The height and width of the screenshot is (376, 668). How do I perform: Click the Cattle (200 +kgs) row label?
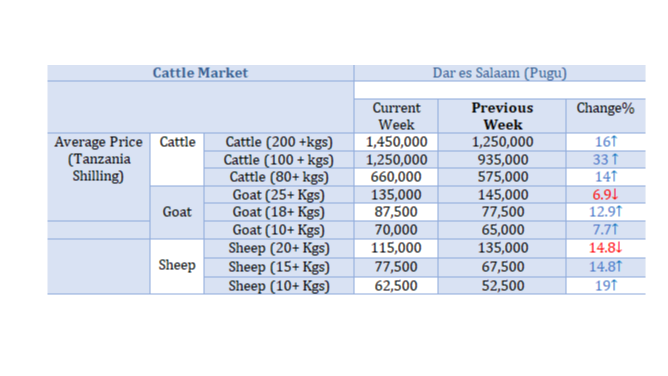(x=279, y=142)
